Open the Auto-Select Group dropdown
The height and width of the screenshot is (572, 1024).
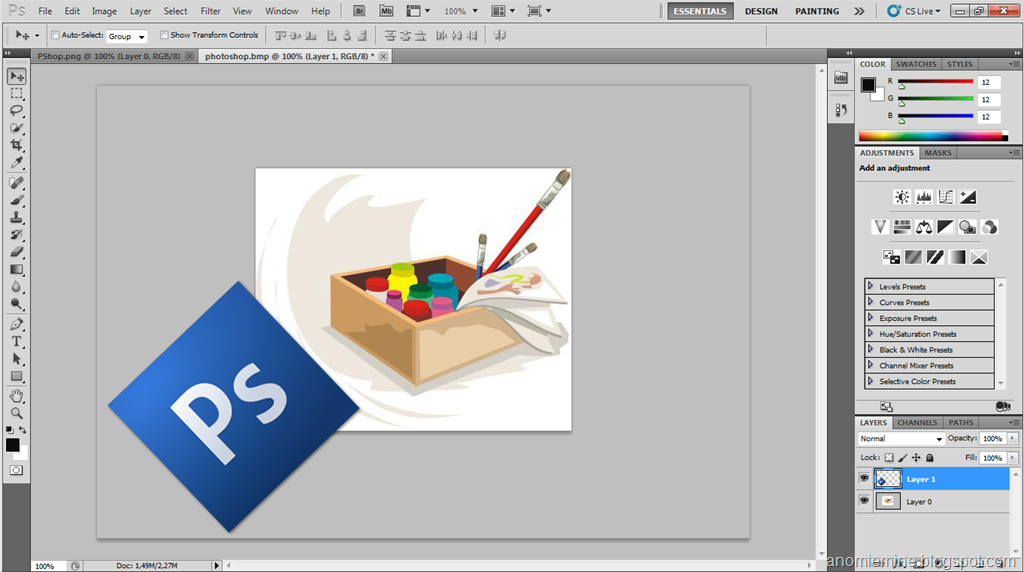point(127,37)
